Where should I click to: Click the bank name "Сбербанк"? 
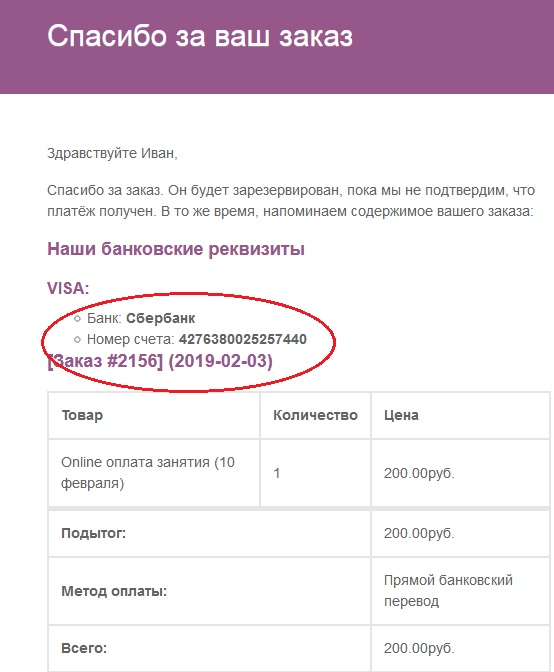(x=161, y=318)
